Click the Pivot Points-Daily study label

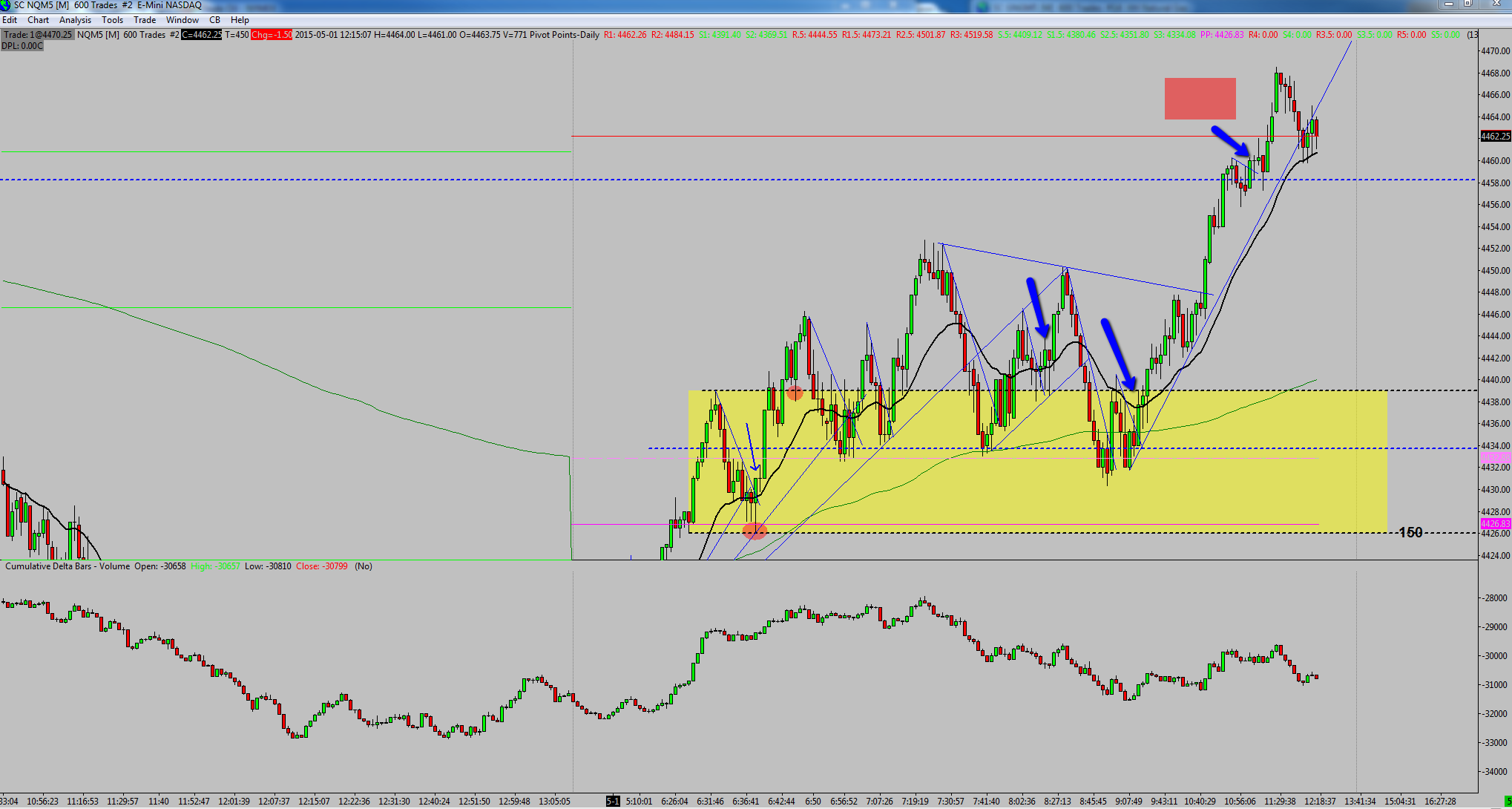point(565,35)
